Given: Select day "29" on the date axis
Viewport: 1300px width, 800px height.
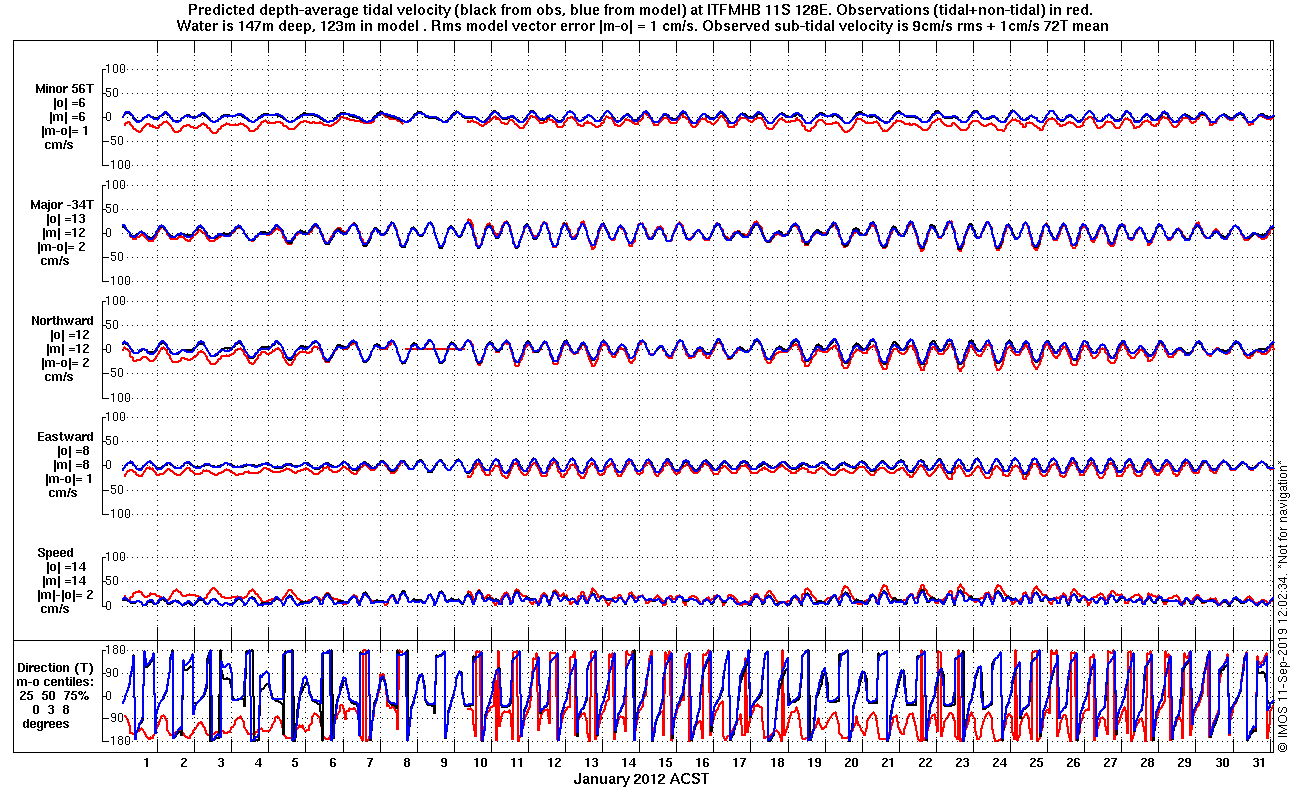Looking at the screenshot, I should 1183,762.
